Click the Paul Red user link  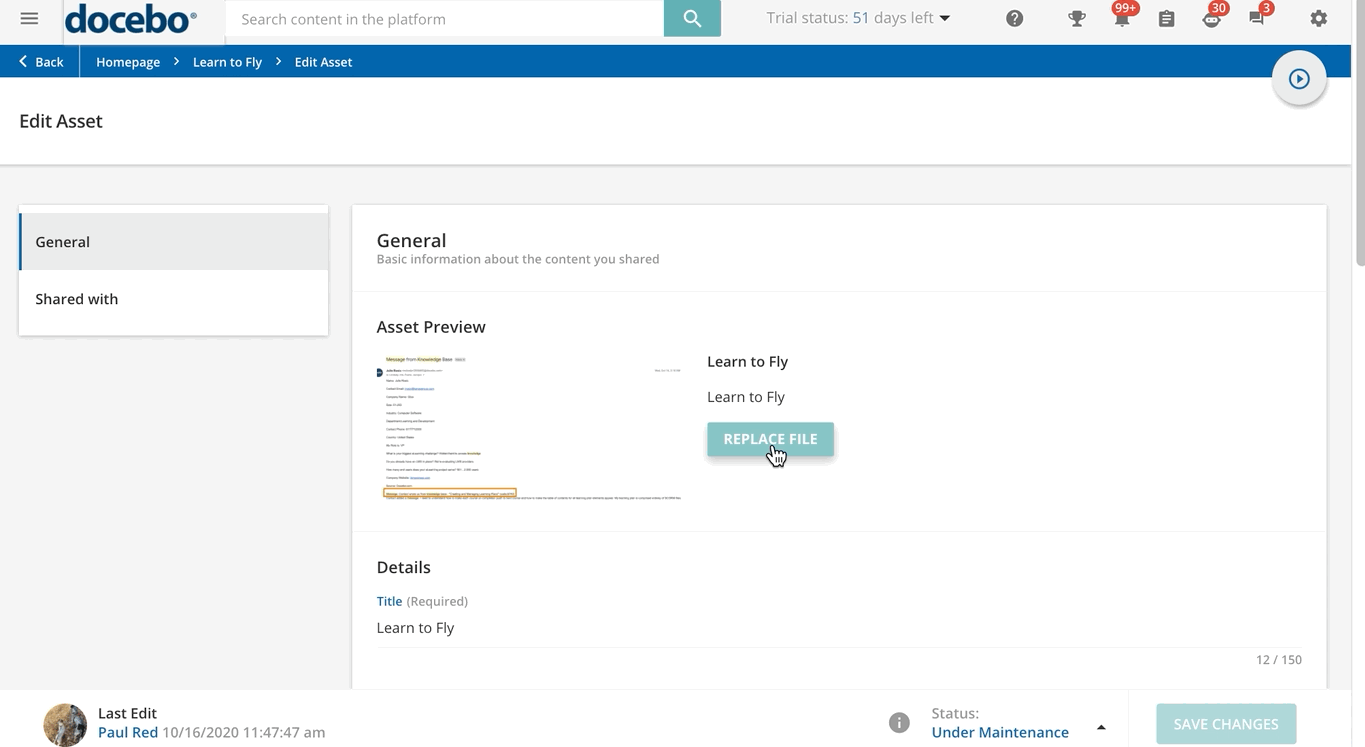pos(128,732)
